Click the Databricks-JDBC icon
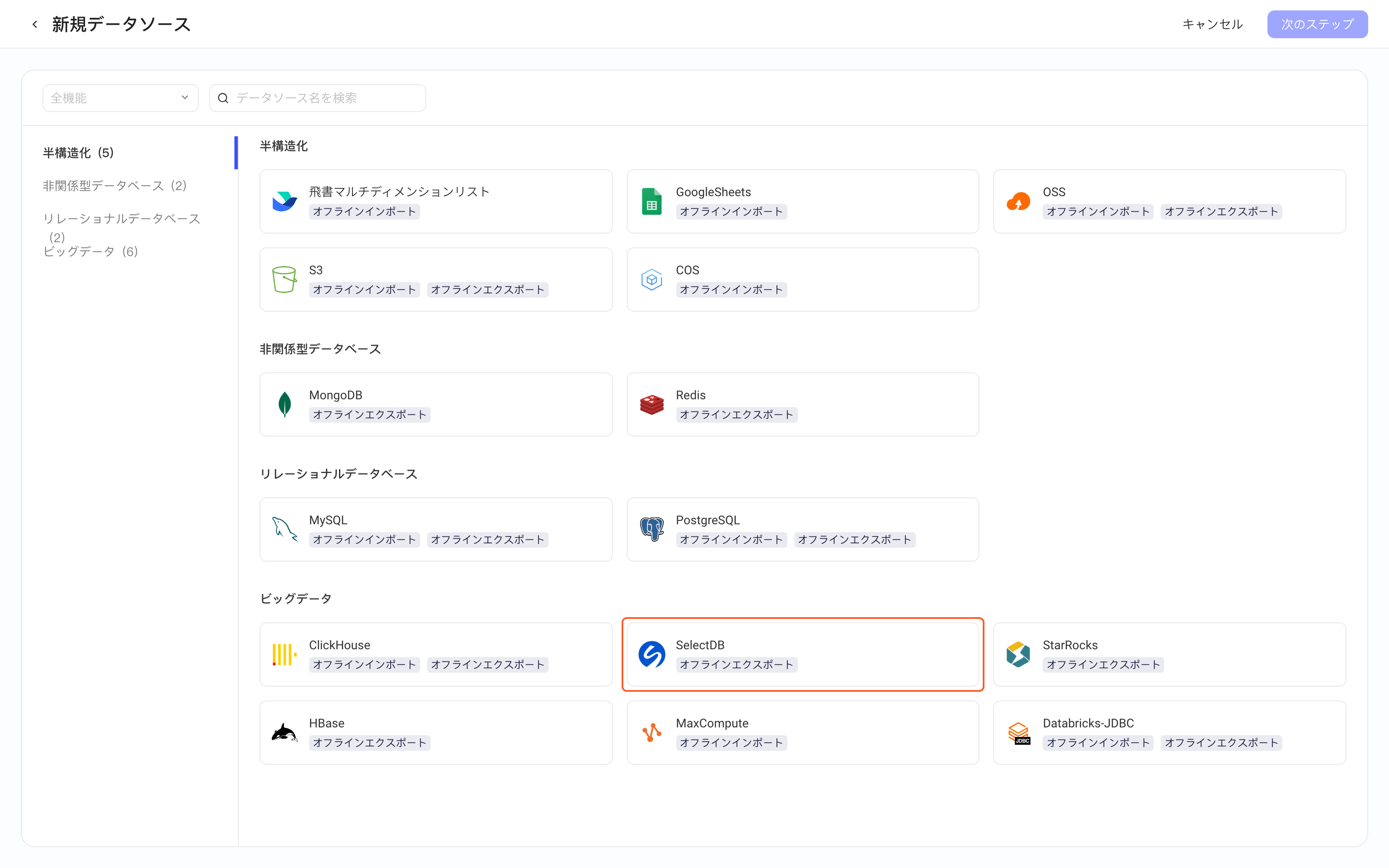This screenshot has height=868, width=1389. [x=1018, y=733]
